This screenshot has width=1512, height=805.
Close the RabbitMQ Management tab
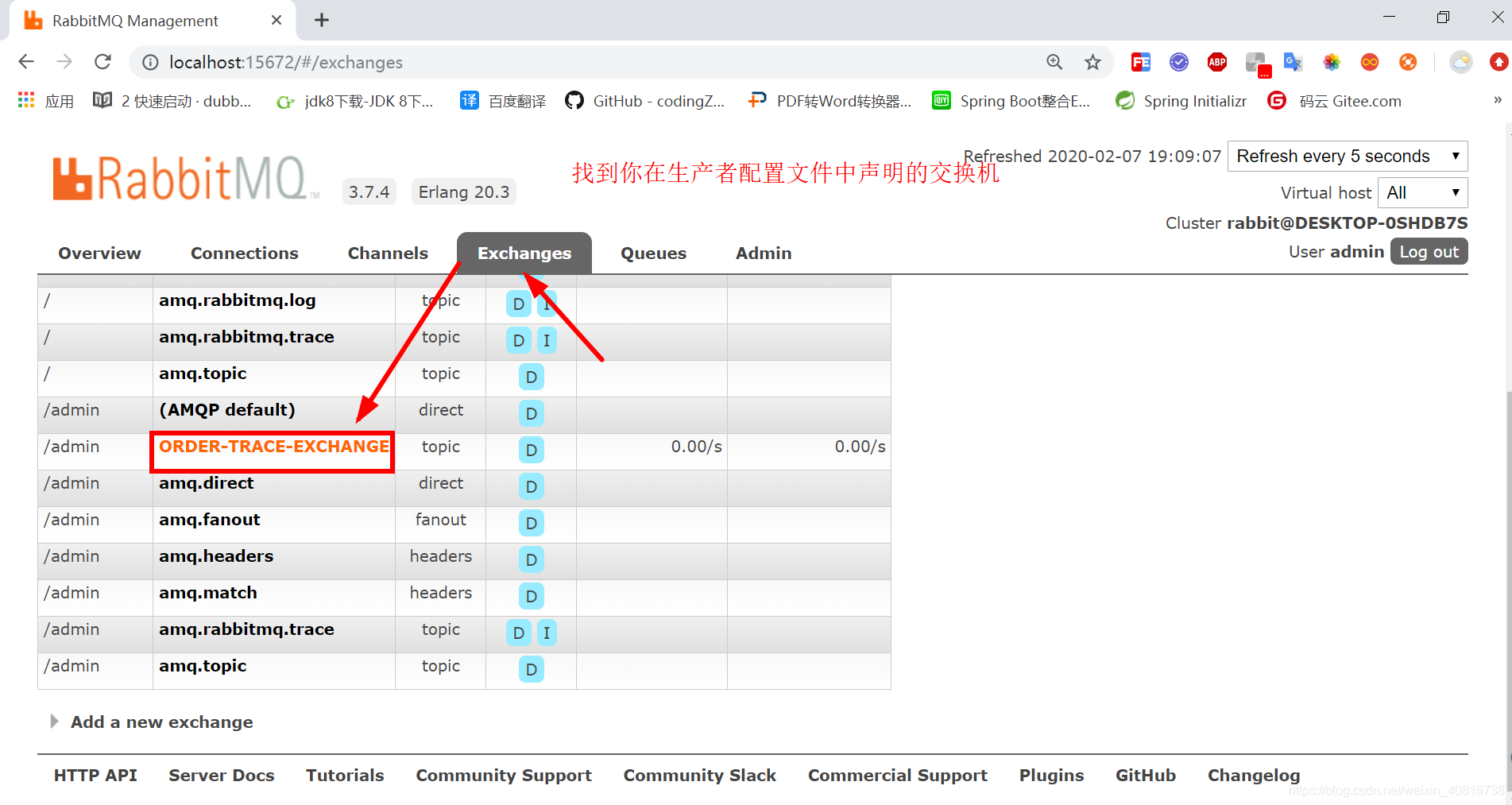click(x=276, y=21)
